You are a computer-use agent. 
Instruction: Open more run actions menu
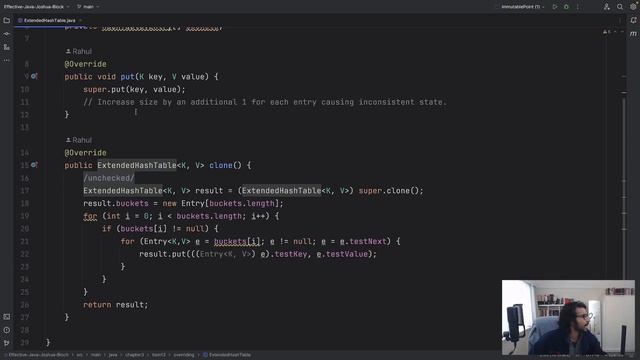coord(578,7)
